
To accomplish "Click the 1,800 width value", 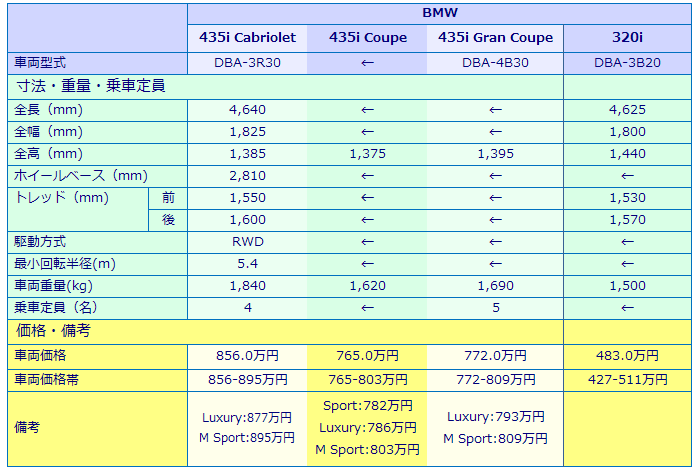I will click(627, 132).
